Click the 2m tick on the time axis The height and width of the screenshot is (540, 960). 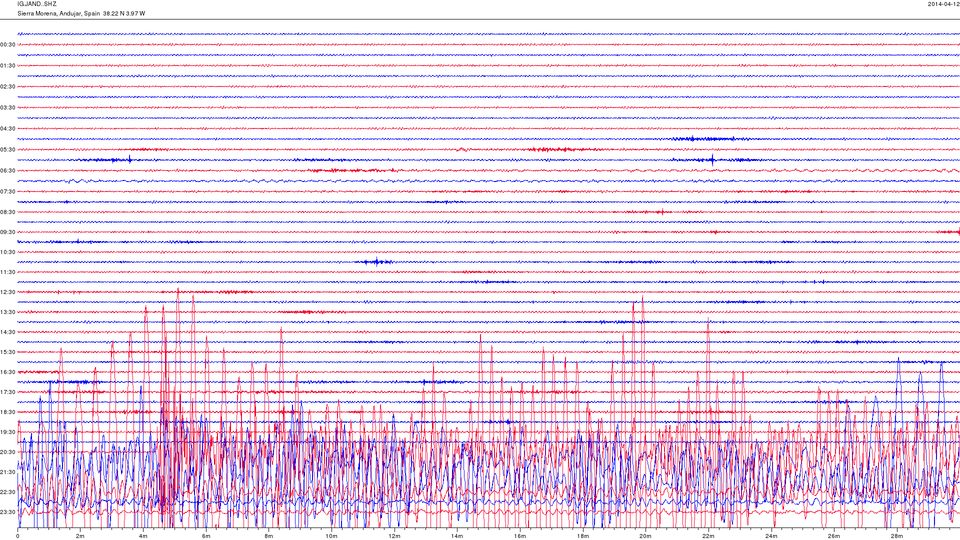80,536
